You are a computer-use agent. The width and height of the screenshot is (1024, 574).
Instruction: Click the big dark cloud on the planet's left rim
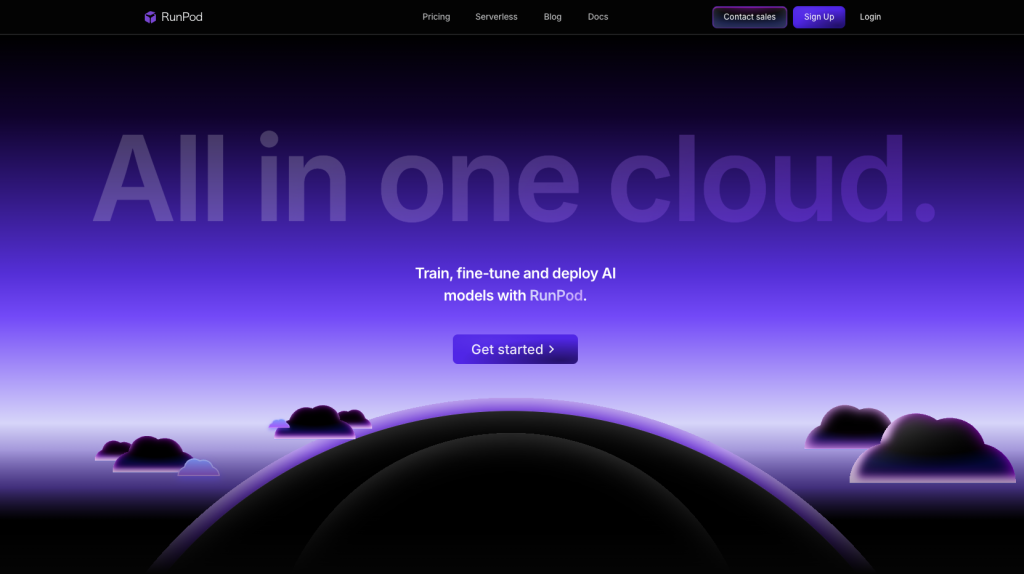316,423
